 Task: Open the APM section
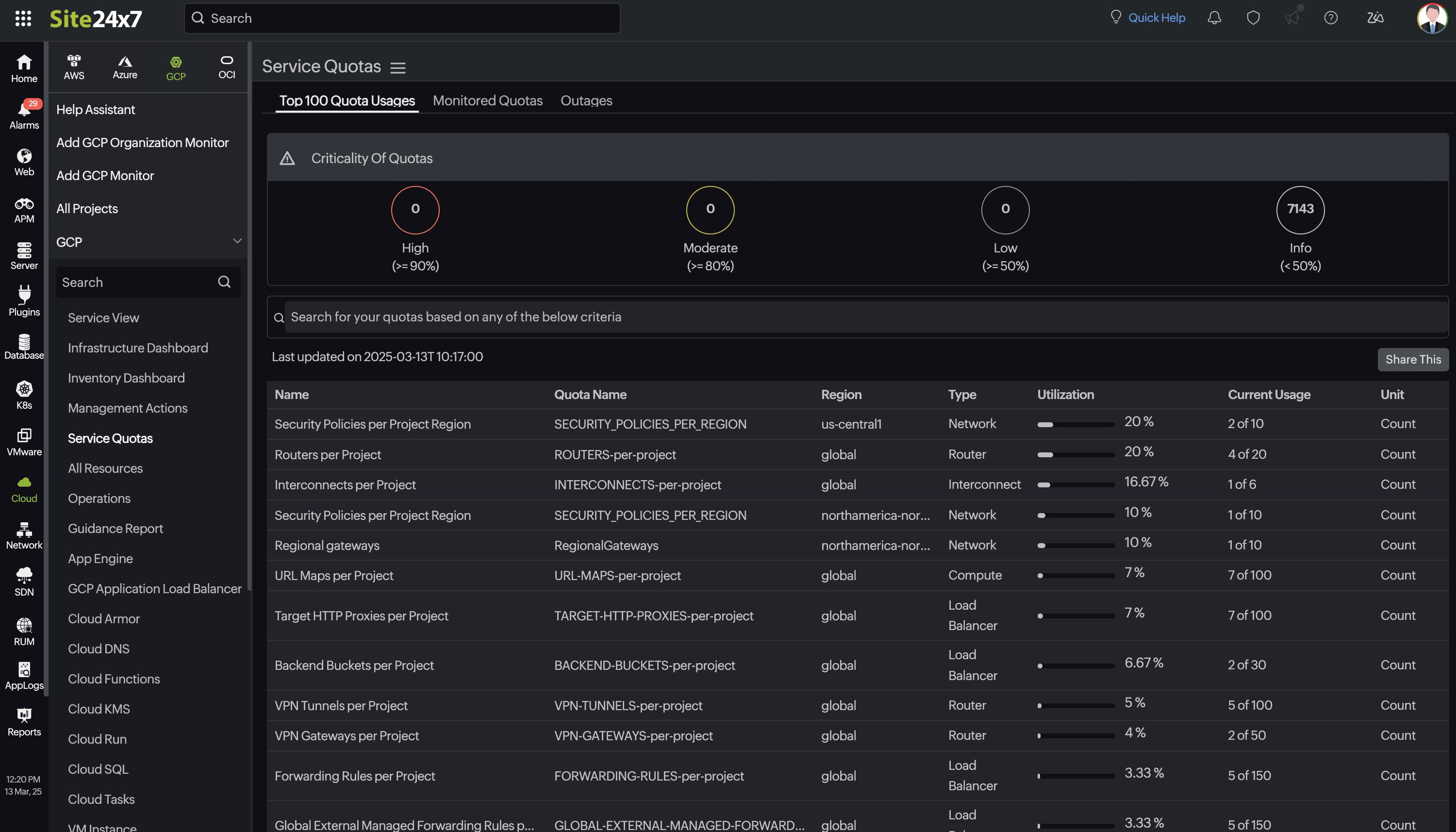24,209
